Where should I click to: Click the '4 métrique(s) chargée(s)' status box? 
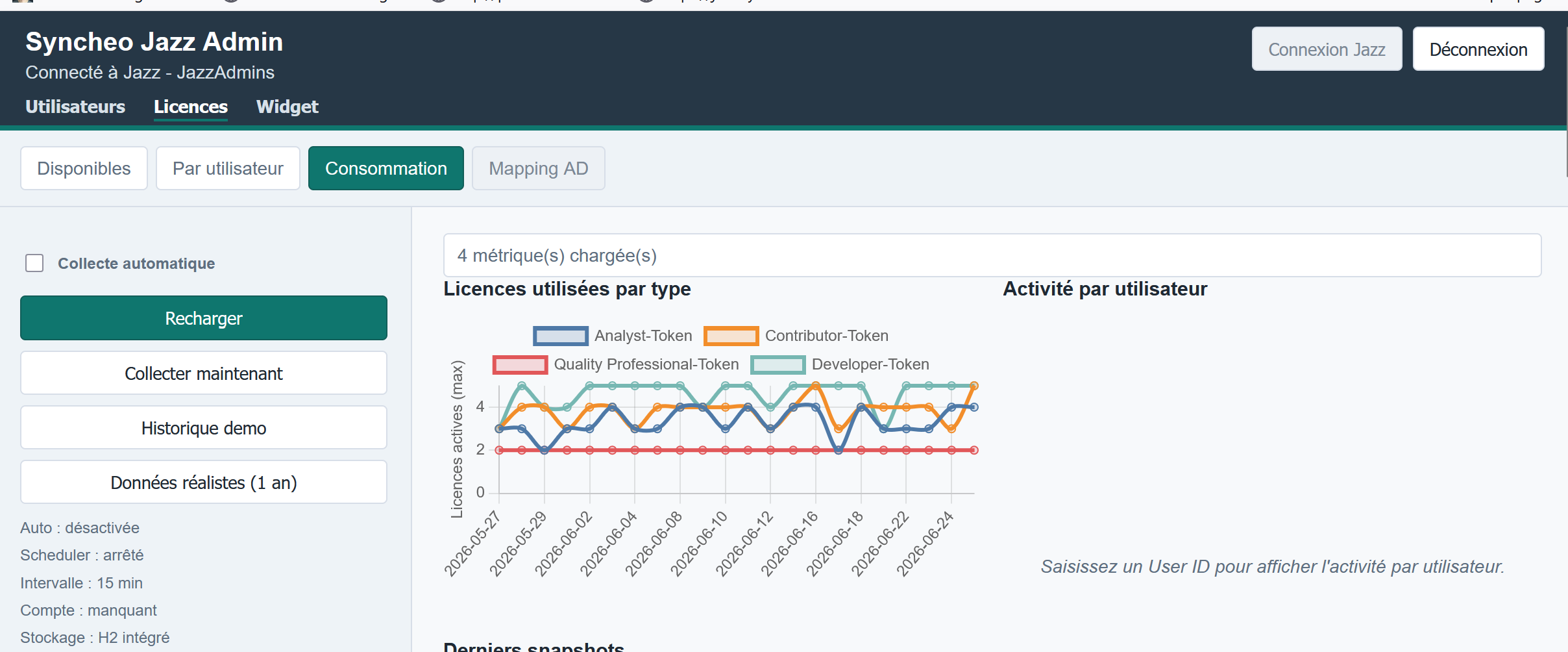click(992, 255)
